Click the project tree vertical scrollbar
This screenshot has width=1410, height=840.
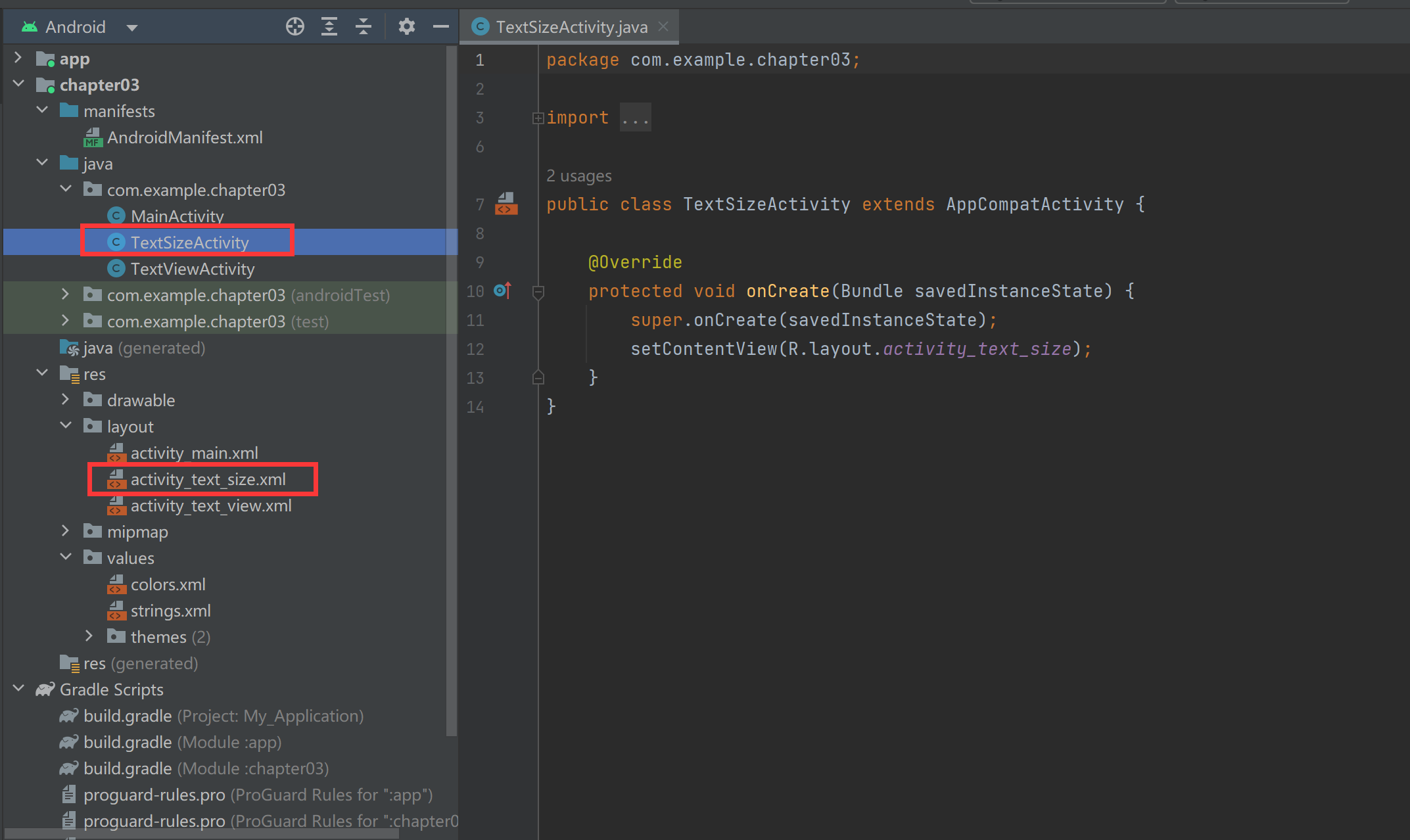coord(451,391)
